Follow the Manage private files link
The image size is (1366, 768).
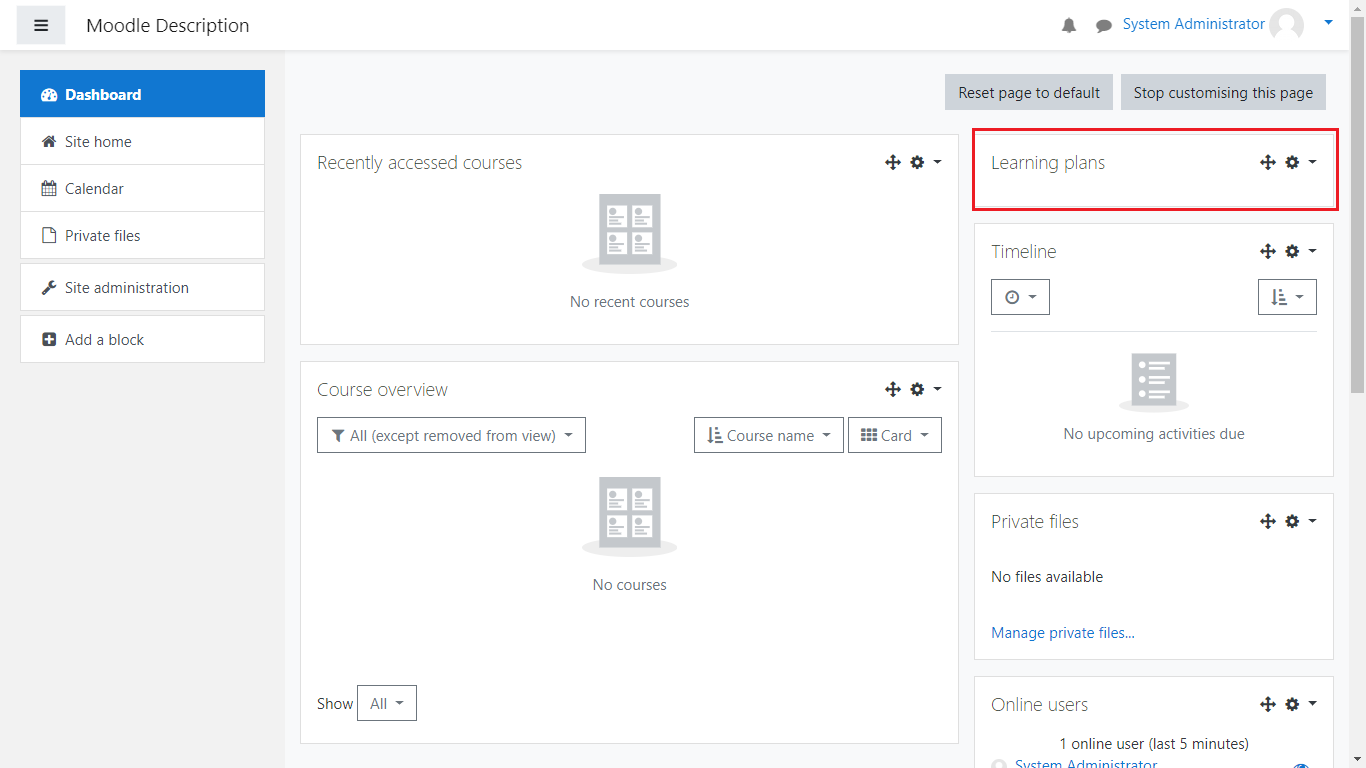pos(1062,632)
